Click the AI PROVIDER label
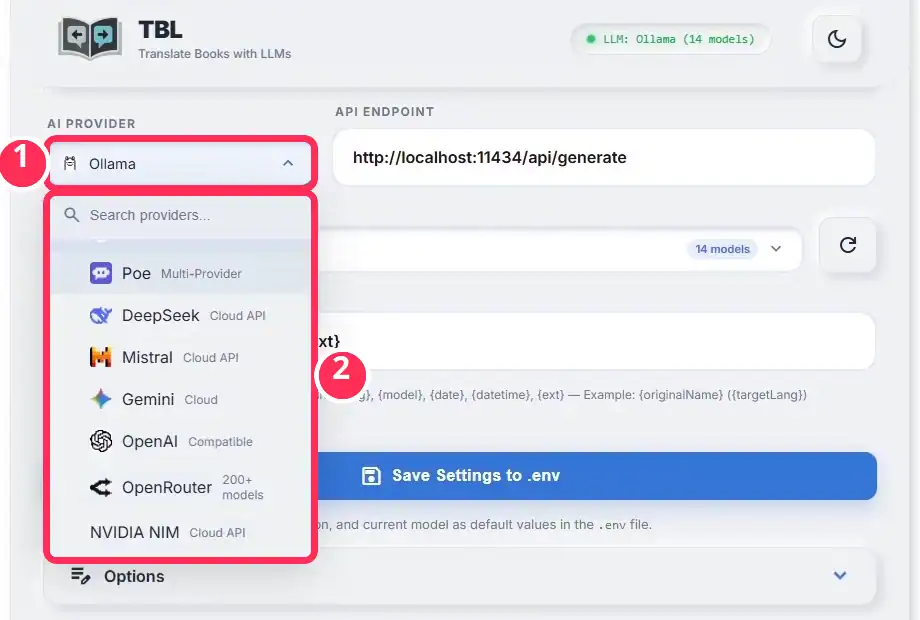This screenshot has height=620, width=920. point(92,124)
